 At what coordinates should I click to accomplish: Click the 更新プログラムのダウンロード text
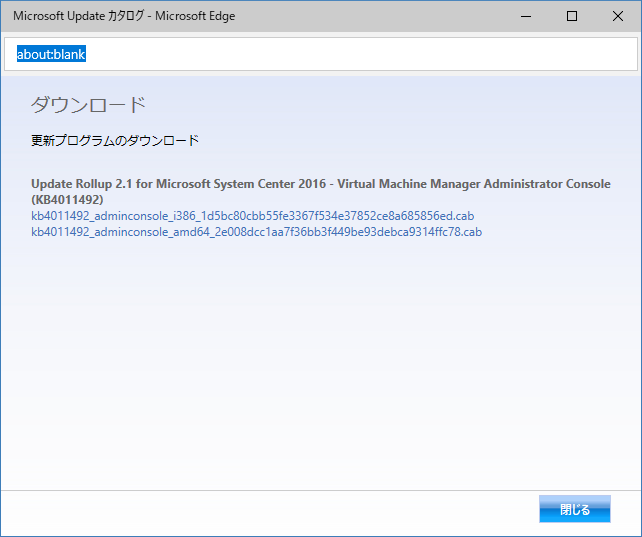click(115, 141)
